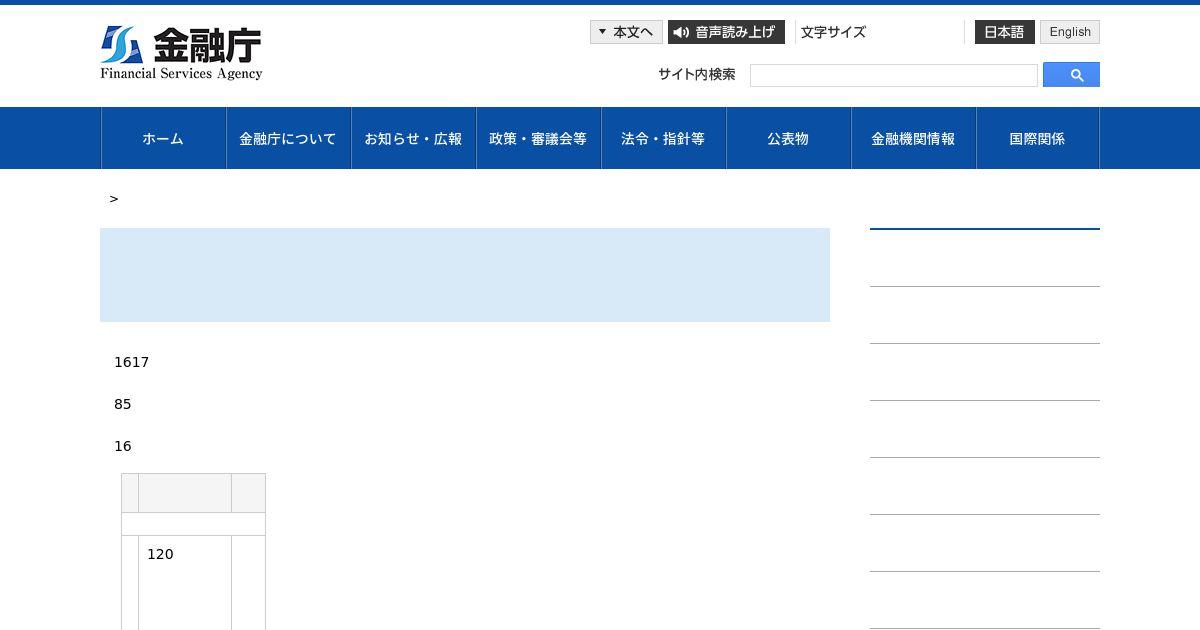The width and height of the screenshot is (1200, 630).
Task: Click the 文字サイズ text size label
Action: coord(833,32)
